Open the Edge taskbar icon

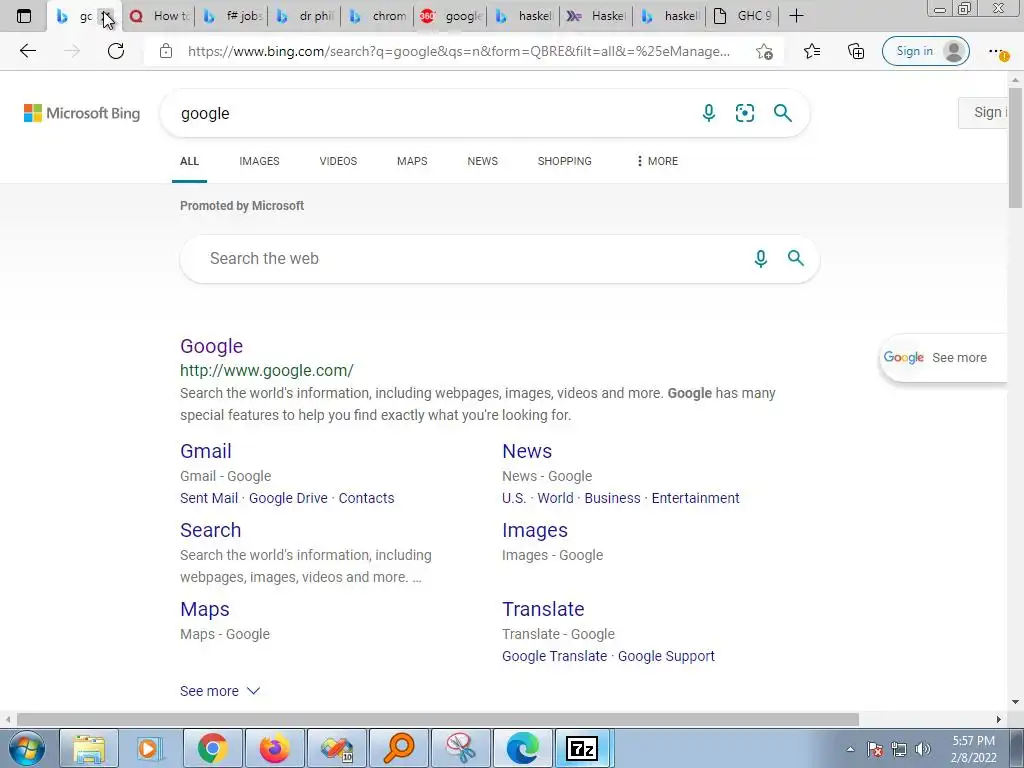pos(522,748)
